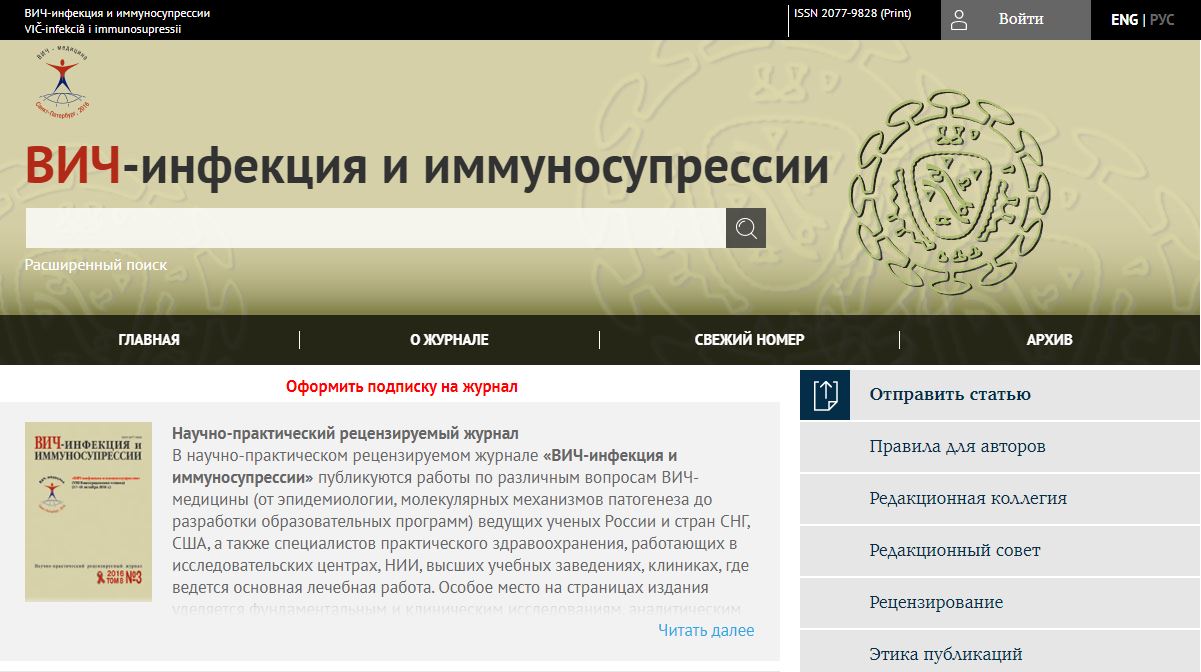Open the О журнале menu item

tap(449, 340)
